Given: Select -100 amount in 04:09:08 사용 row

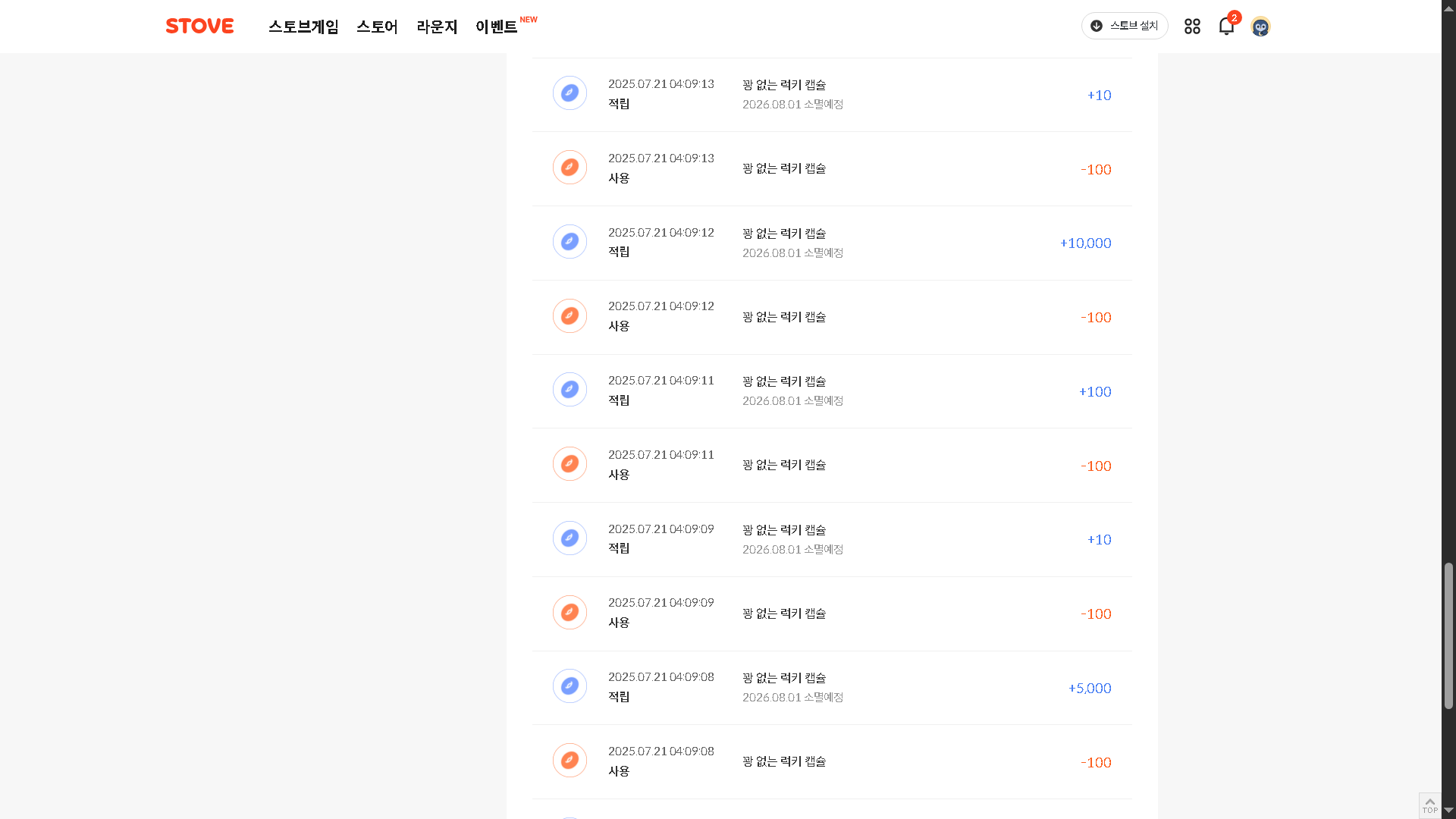Looking at the screenshot, I should pos(1096,763).
